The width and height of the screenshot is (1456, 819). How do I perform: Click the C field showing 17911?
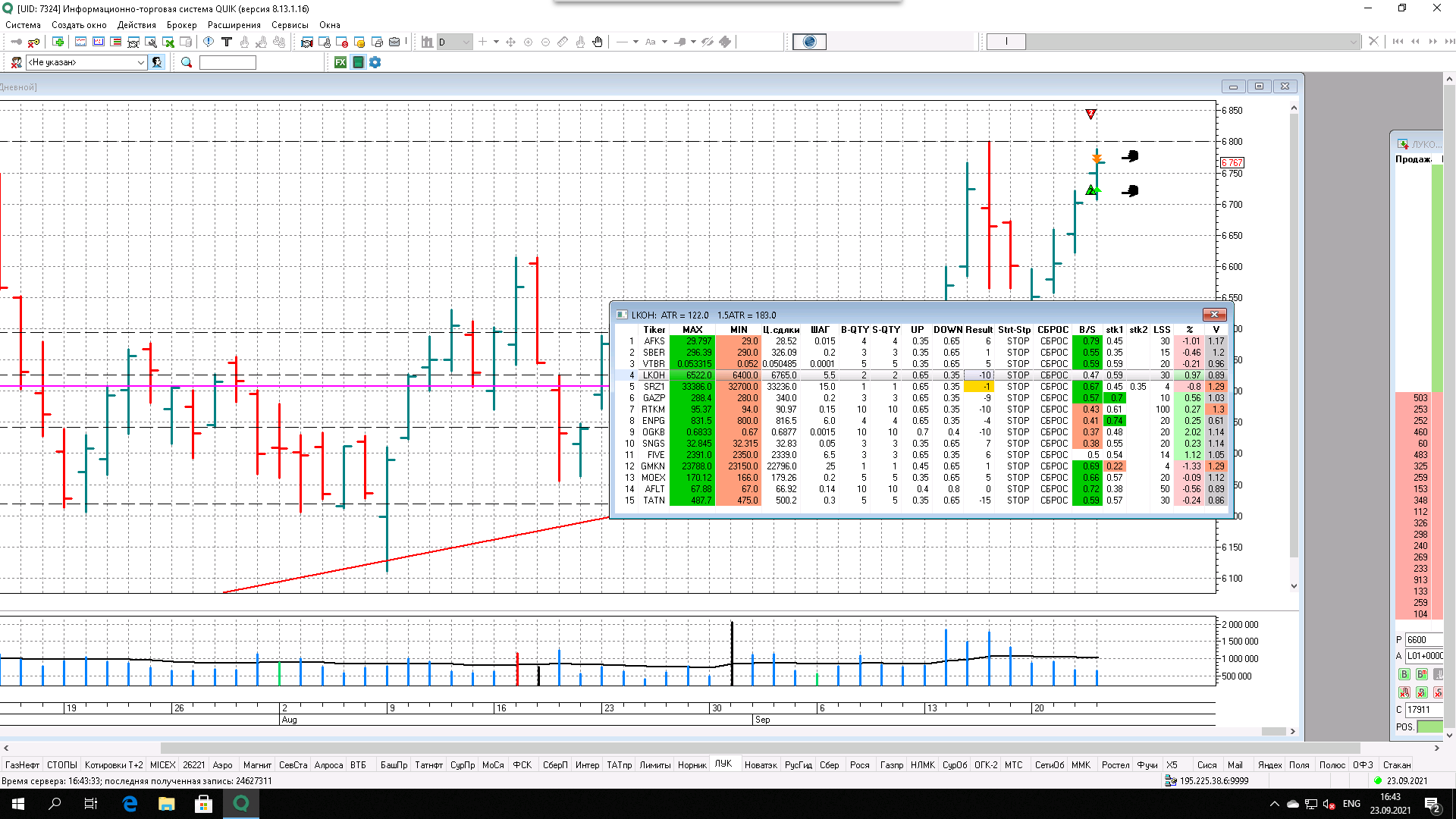1425,710
